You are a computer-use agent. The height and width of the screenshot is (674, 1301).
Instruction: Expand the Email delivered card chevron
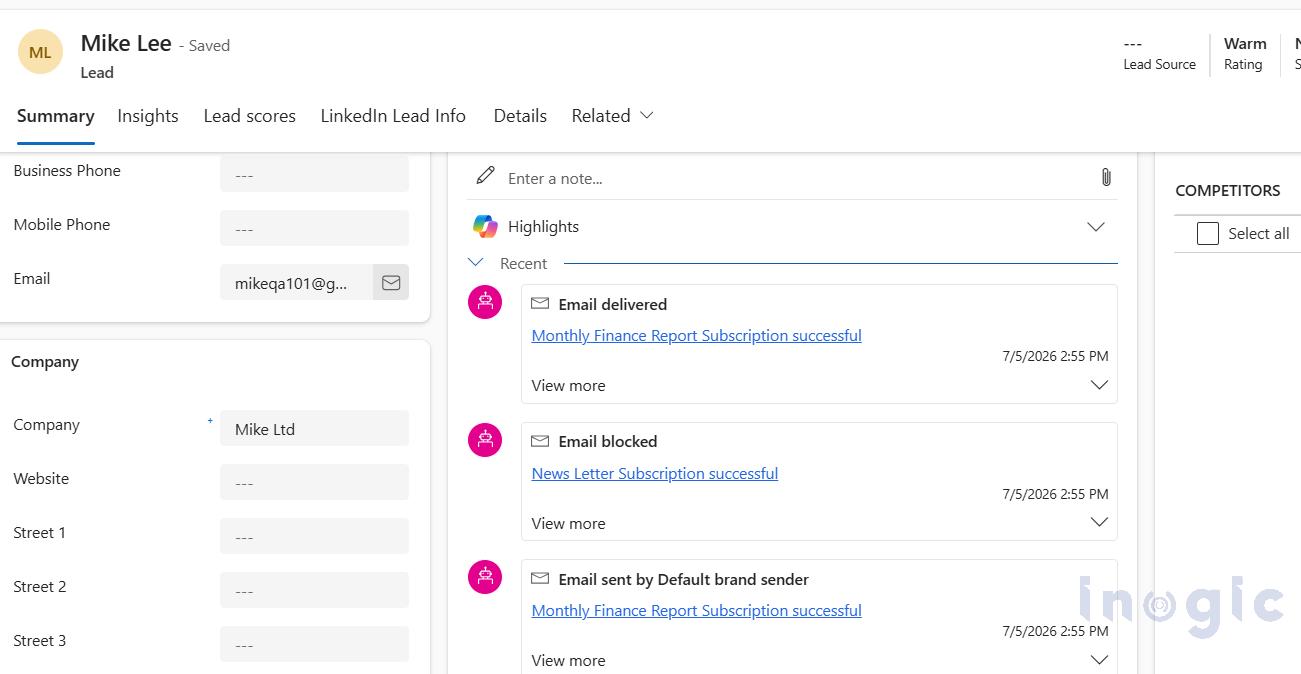(1099, 385)
